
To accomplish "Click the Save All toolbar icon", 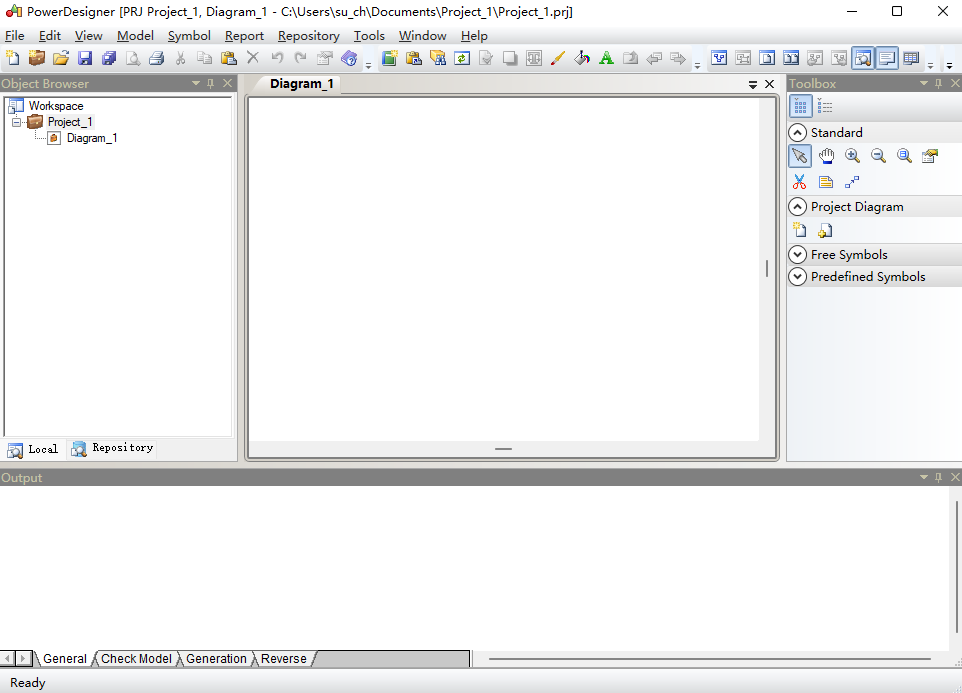I will [x=109, y=58].
